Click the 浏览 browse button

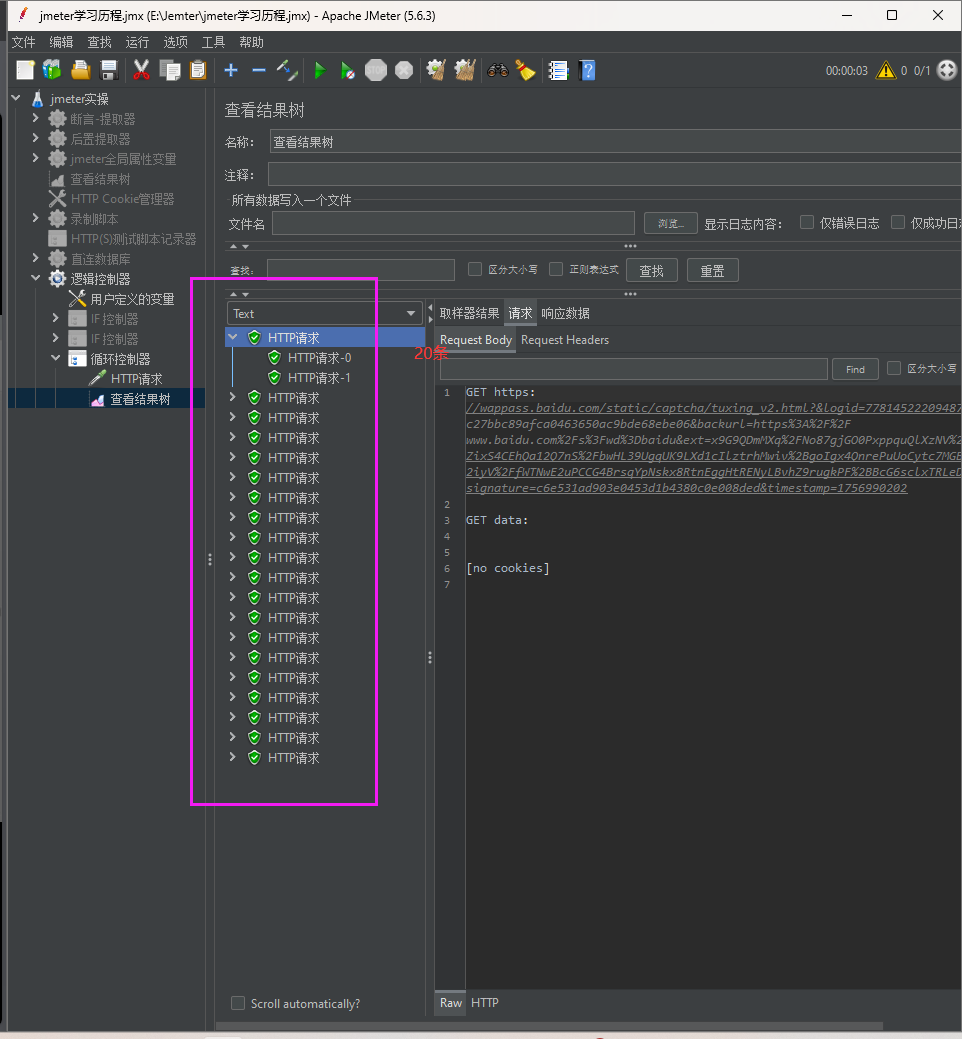pos(670,223)
